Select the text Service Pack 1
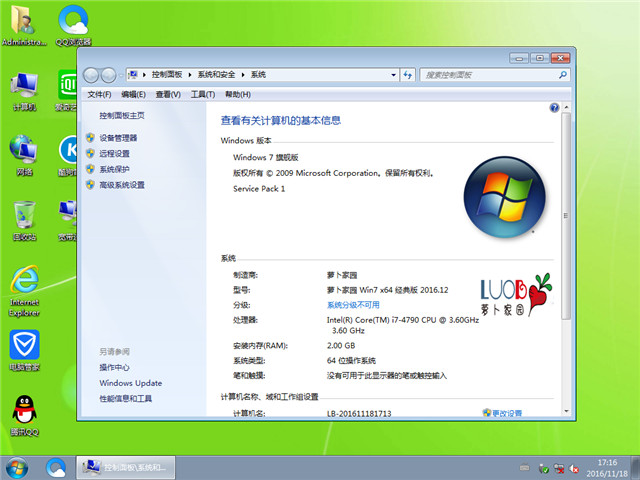 point(259,189)
